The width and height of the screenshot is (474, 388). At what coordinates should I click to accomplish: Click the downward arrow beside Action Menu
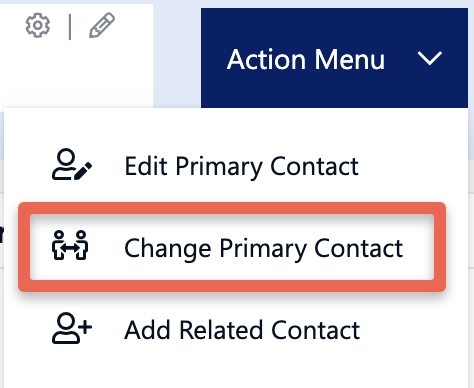tap(430, 58)
